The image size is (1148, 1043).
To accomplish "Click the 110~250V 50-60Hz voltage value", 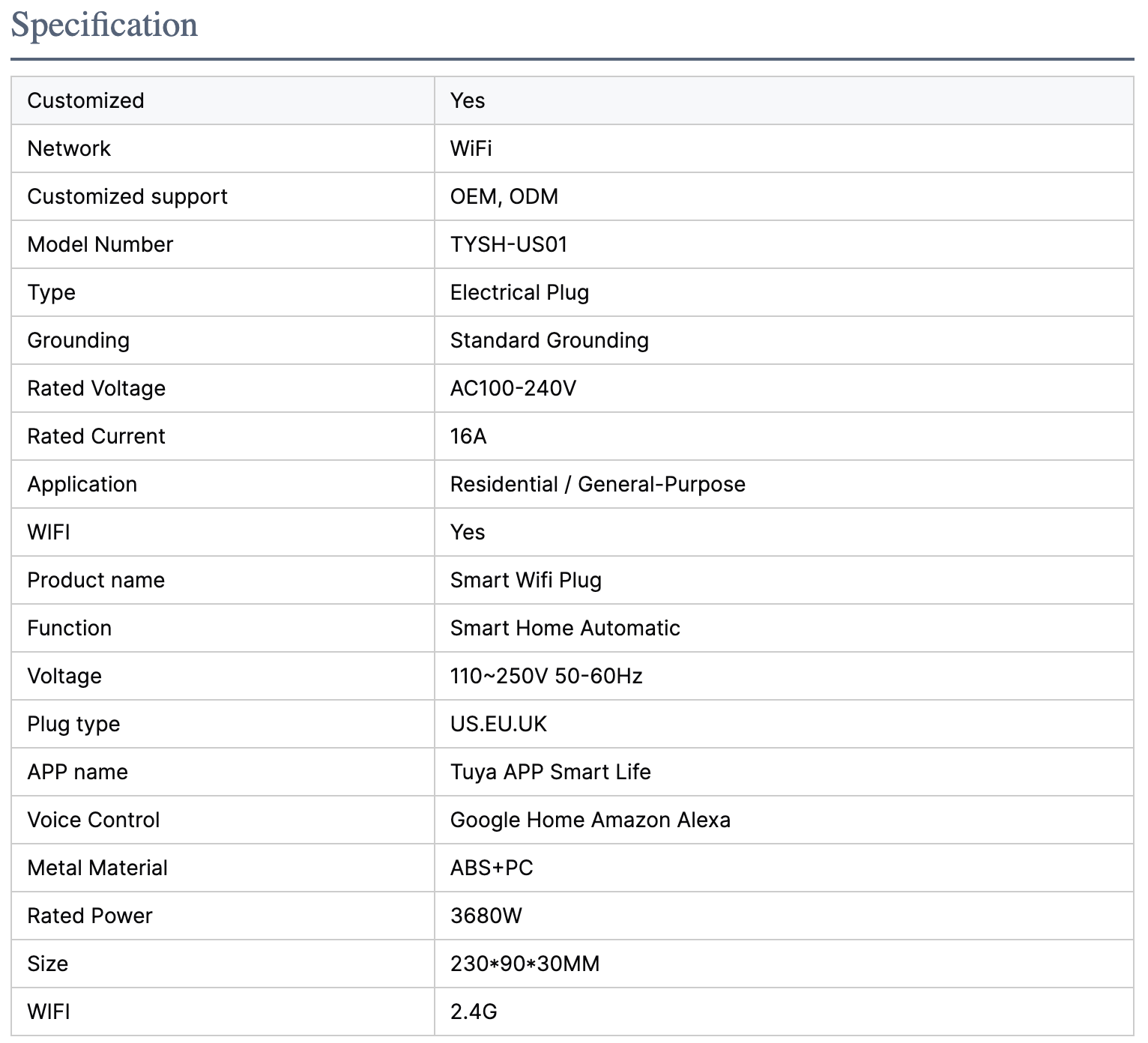I will (x=546, y=676).
